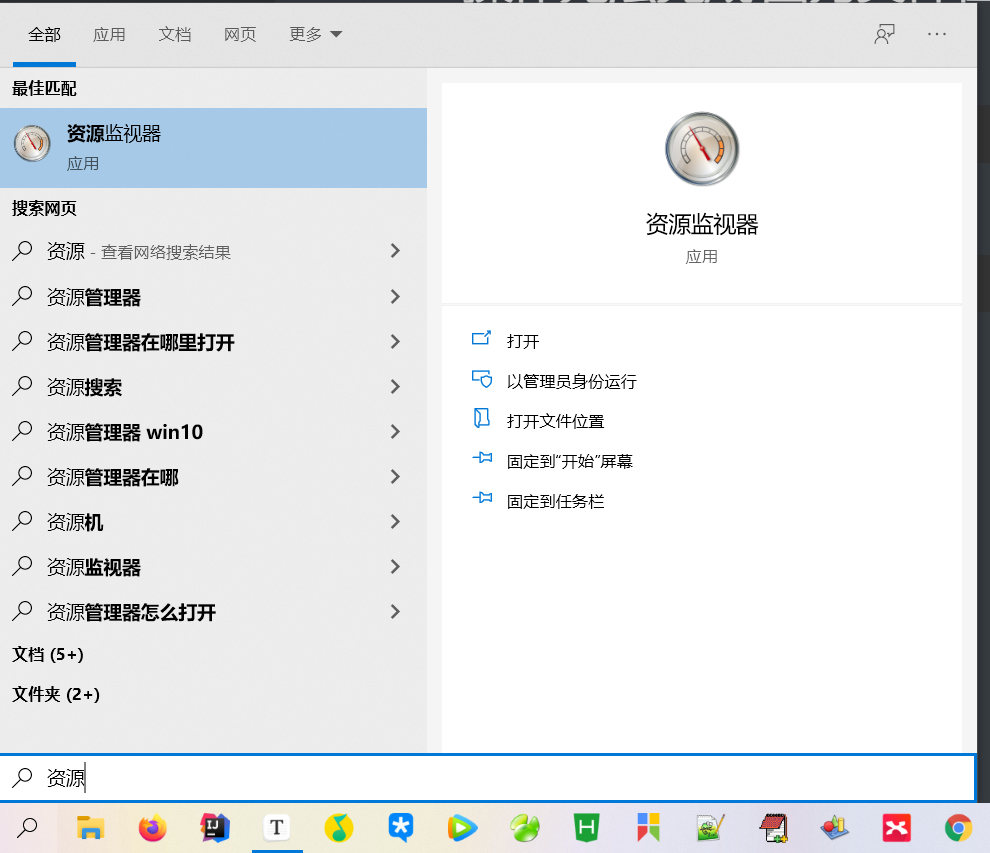Open the 更多 dropdown menu
Screen dimensions: 990x853
[x=315, y=33]
